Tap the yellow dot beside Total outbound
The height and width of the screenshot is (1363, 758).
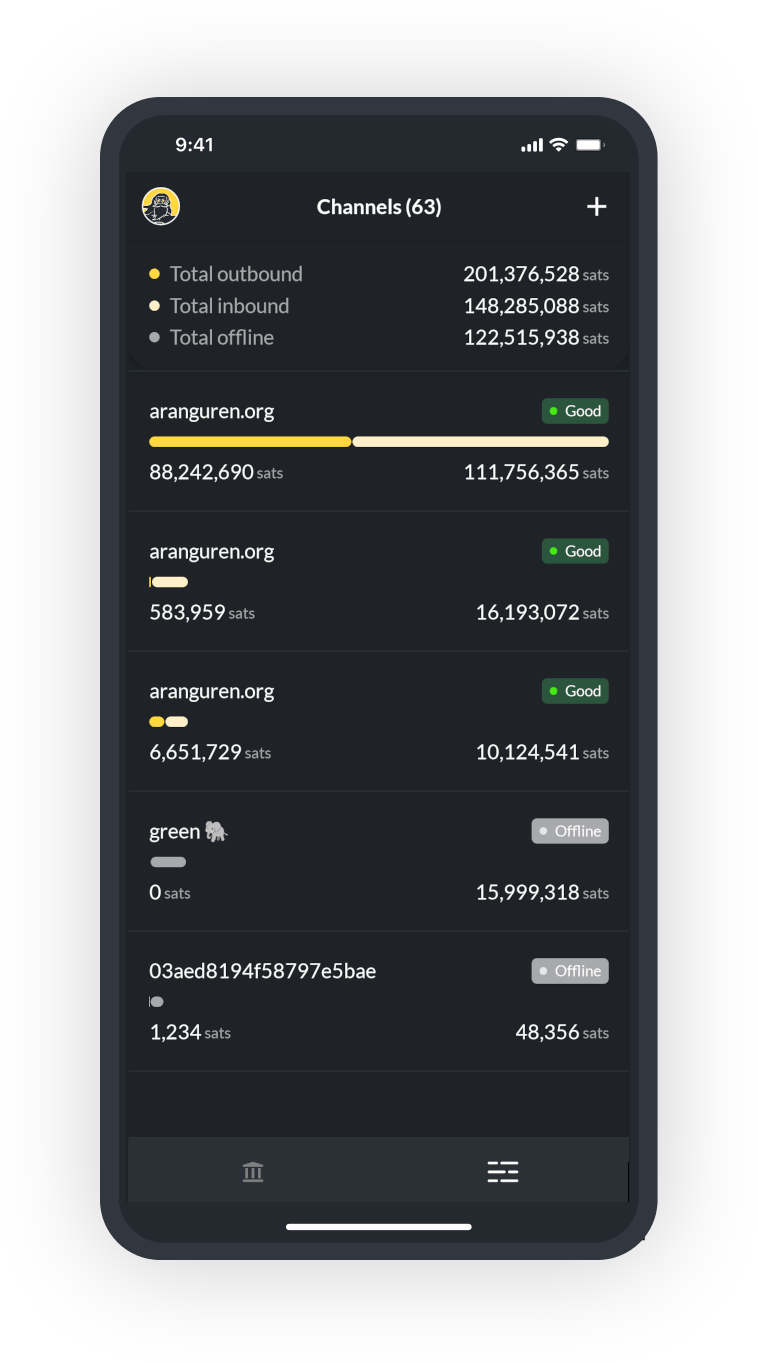(153, 273)
